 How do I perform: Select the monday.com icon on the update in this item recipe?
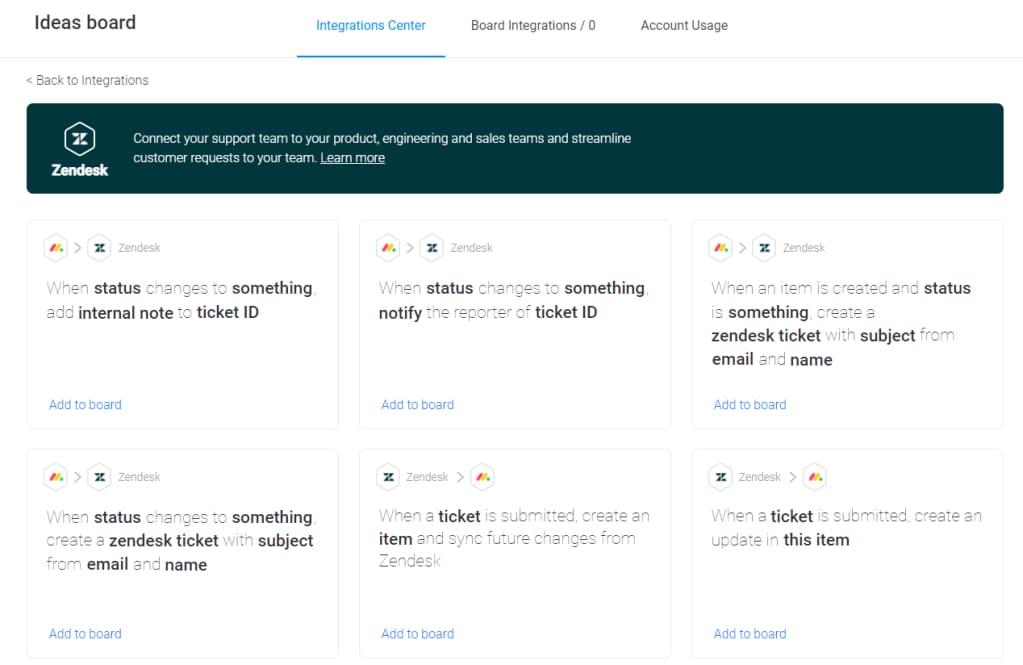pyautogui.click(x=815, y=477)
